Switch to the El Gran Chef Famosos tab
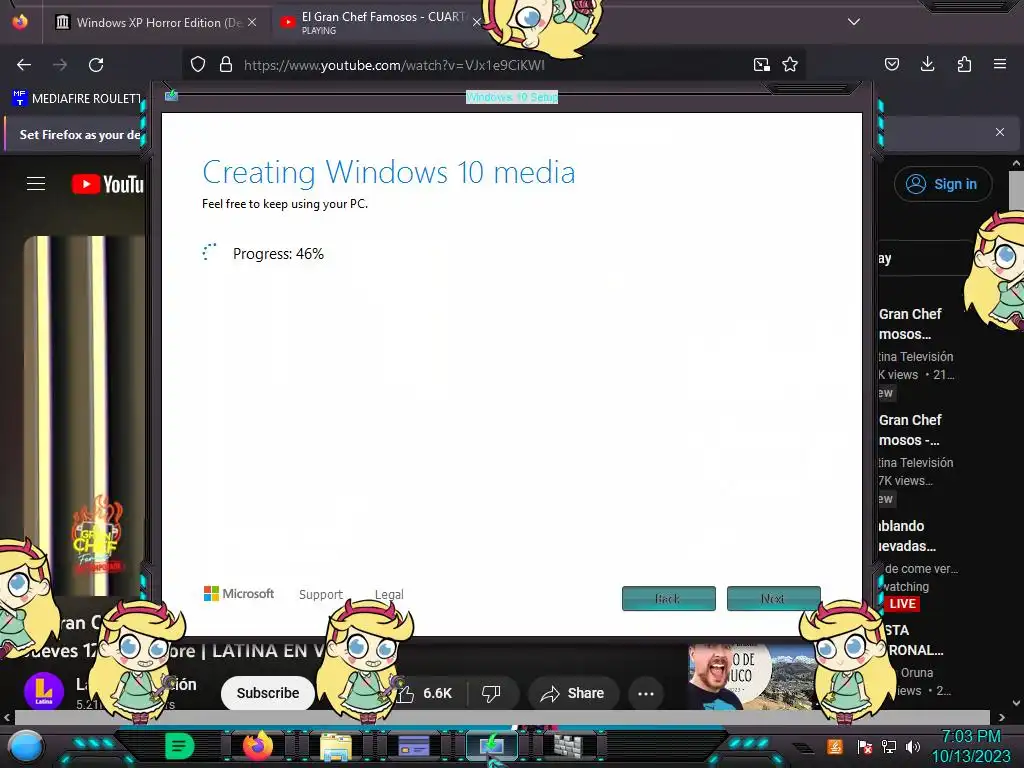The height and width of the screenshot is (768, 1024). (381, 22)
